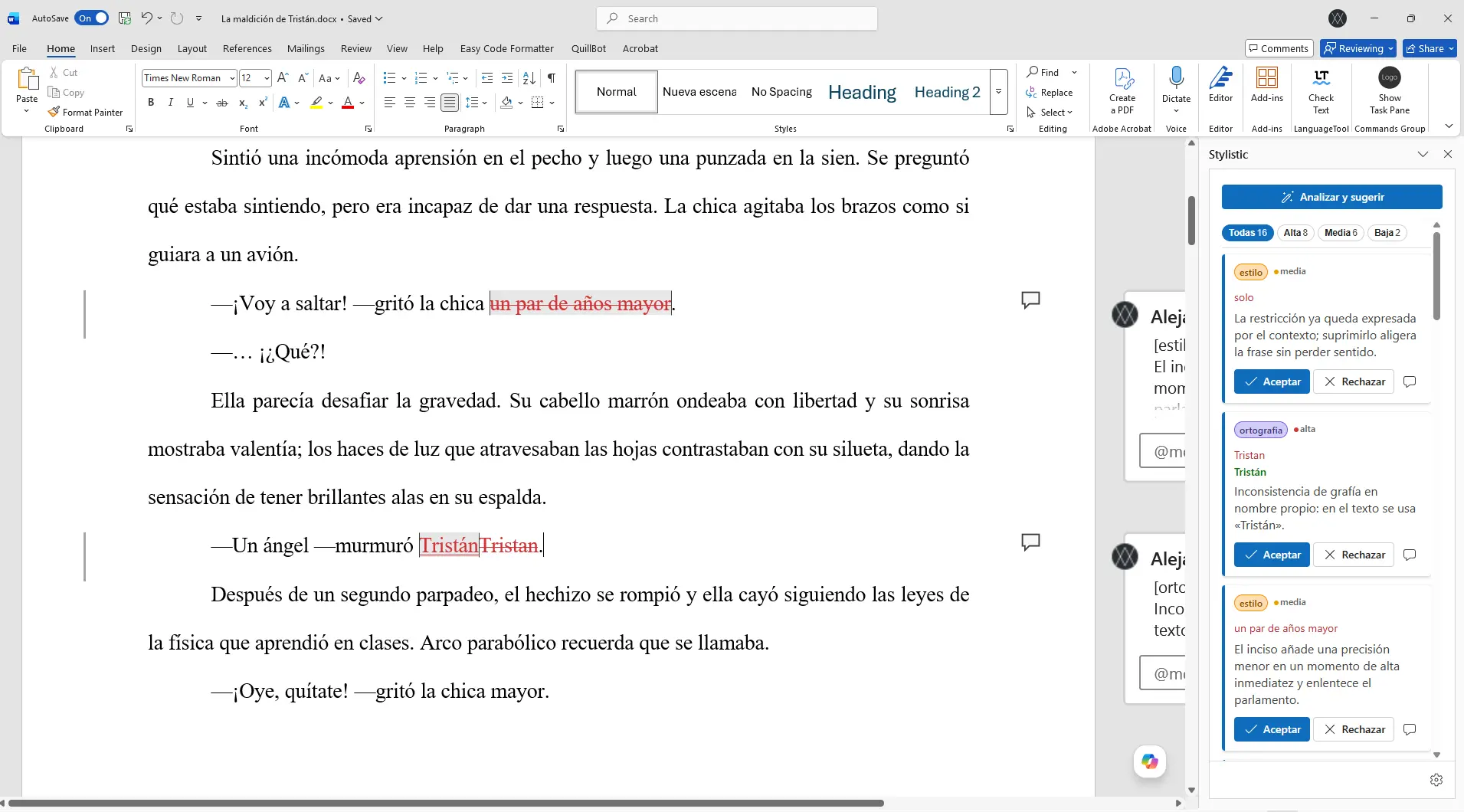
Task: Expand the Styles gallery
Action: 998,92
